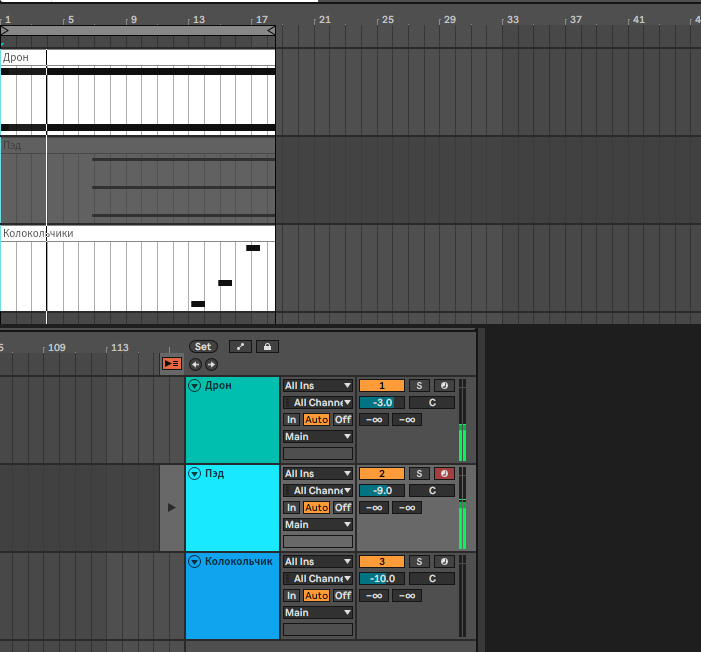Open Пэд All Channels input dropdown
The width and height of the screenshot is (701, 652).
coord(318,491)
